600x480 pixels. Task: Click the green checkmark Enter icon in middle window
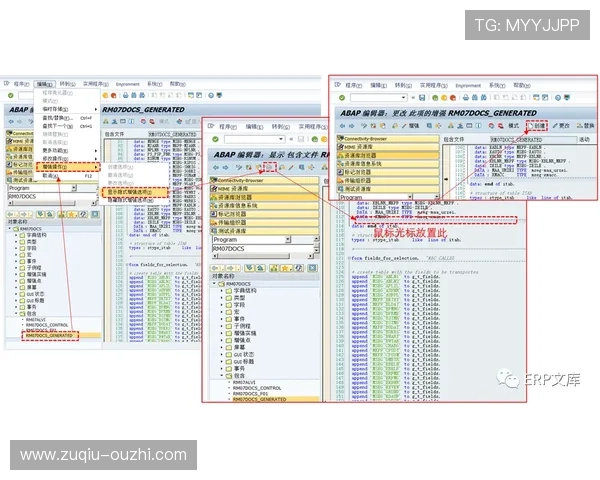coord(215,139)
